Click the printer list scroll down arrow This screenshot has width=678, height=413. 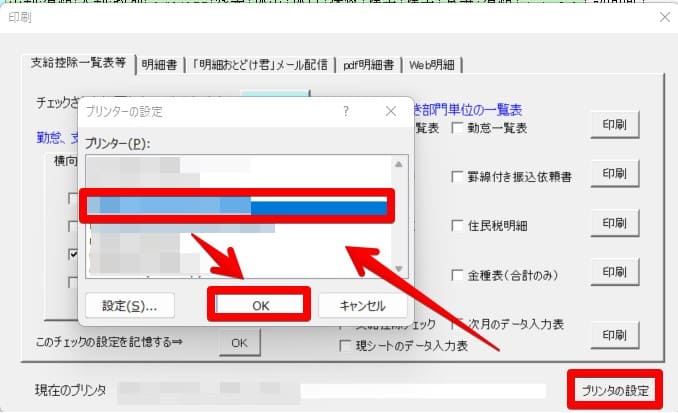(400, 270)
